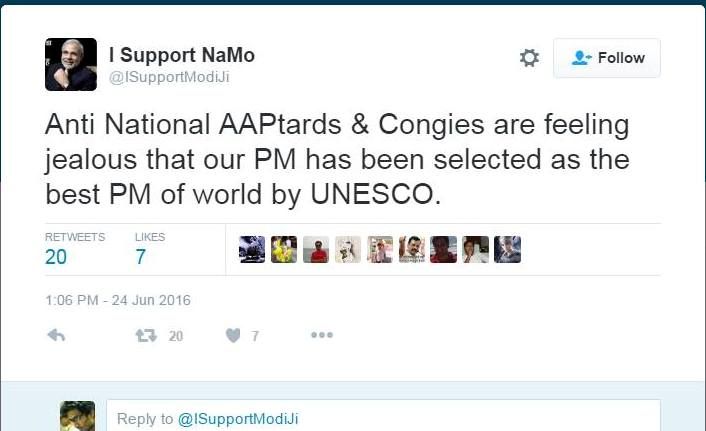Open the tweet timestamp 1:06 PM - 24 Jun 2016
The width and height of the screenshot is (706, 431).
pos(118,300)
